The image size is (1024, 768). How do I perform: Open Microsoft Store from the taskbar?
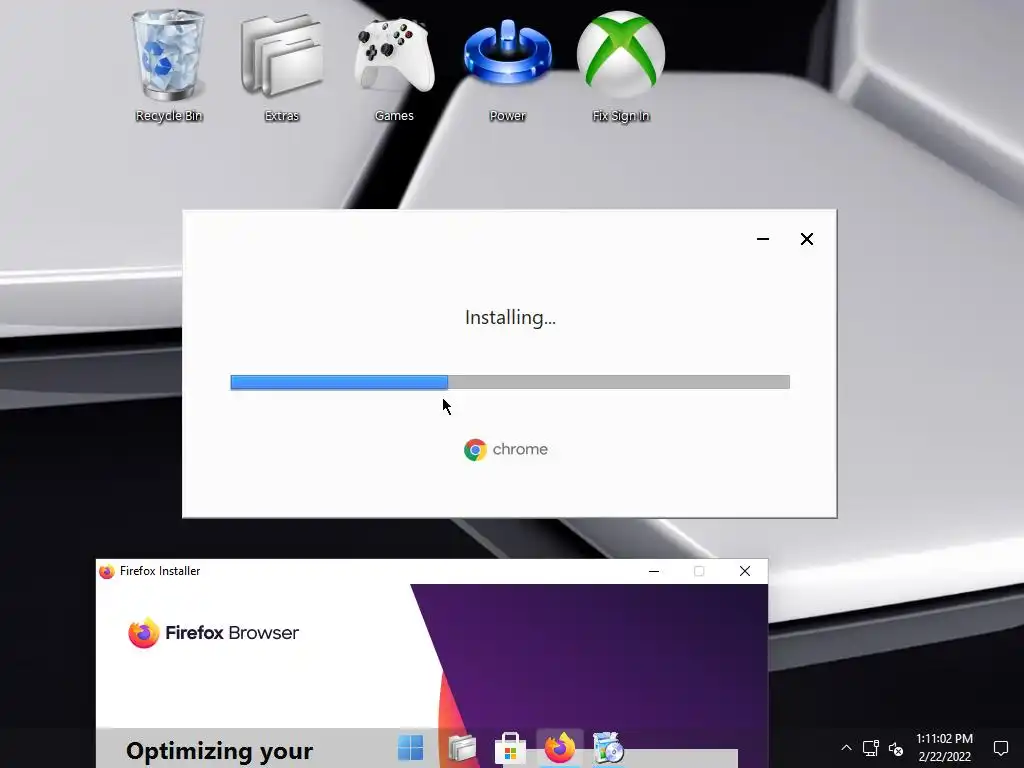pyautogui.click(x=510, y=748)
